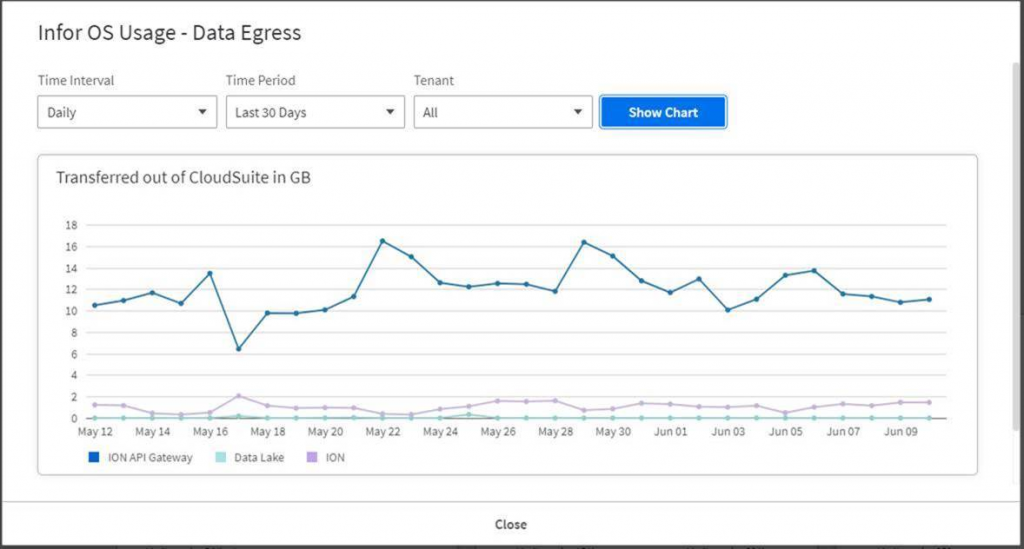
Task: Click the ION API Gateway legend label
Action: click(150, 458)
